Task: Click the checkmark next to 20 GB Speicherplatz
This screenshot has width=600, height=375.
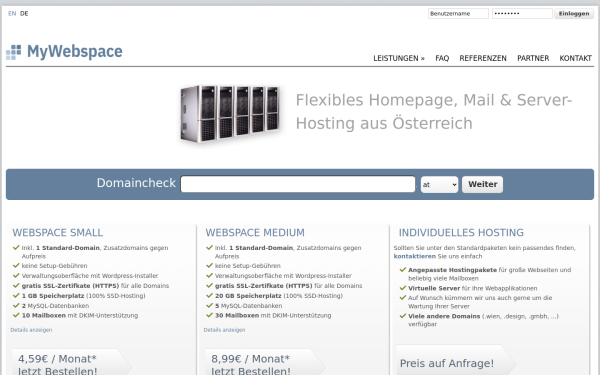Action: [209, 295]
